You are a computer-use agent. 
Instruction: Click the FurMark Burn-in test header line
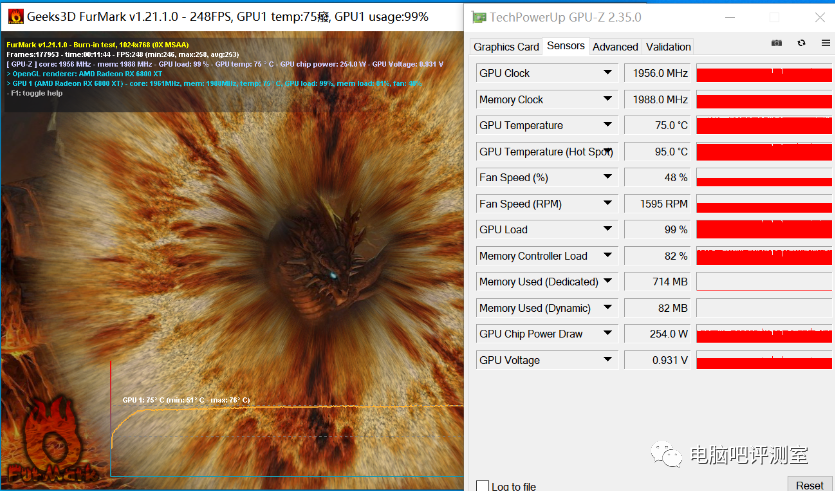[97, 45]
